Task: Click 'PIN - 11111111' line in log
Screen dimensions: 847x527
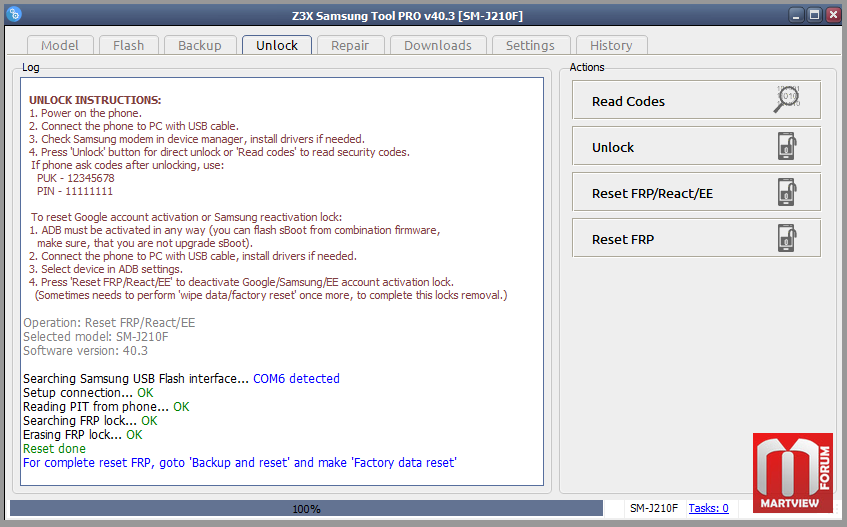Action: pyautogui.click(x=75, y=191)
